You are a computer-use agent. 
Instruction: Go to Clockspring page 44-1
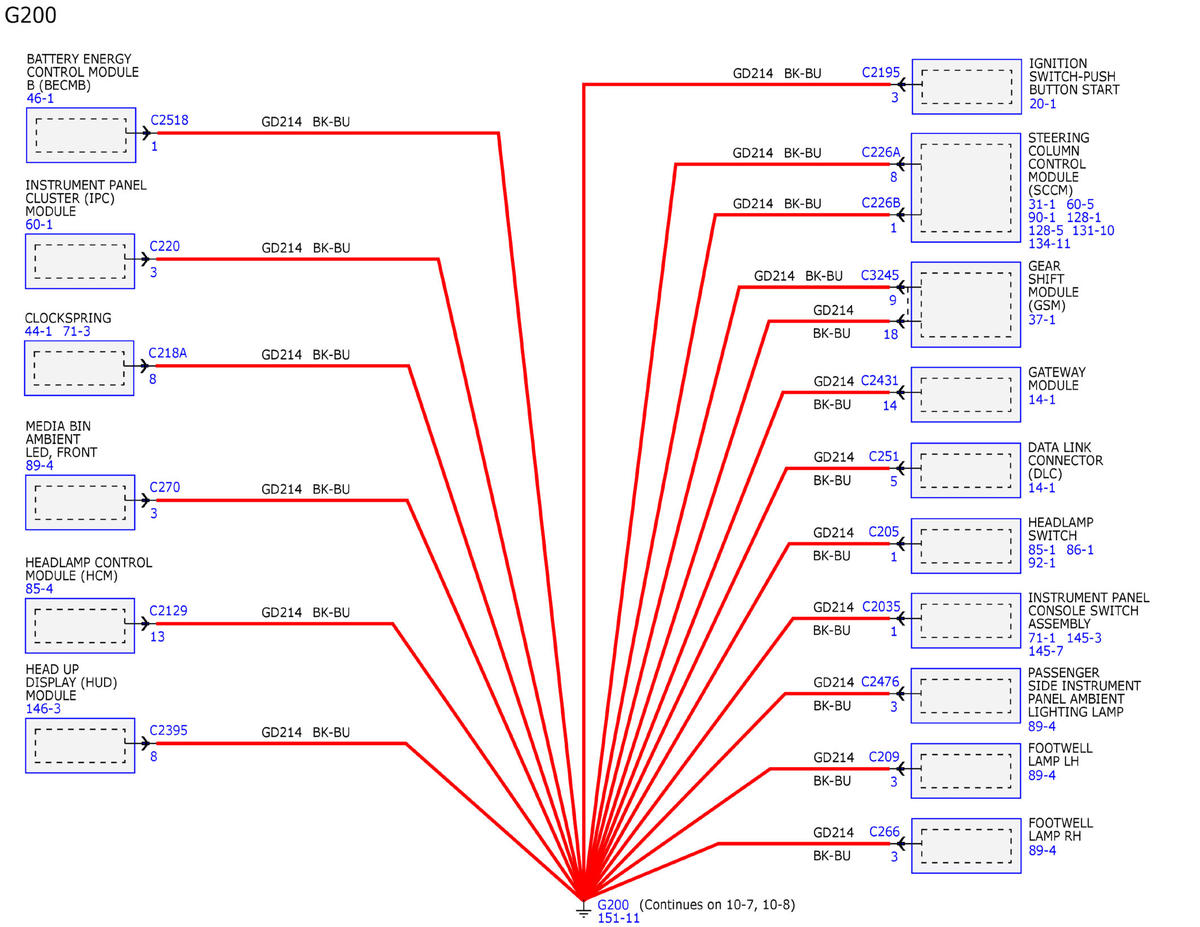[40, 331]
